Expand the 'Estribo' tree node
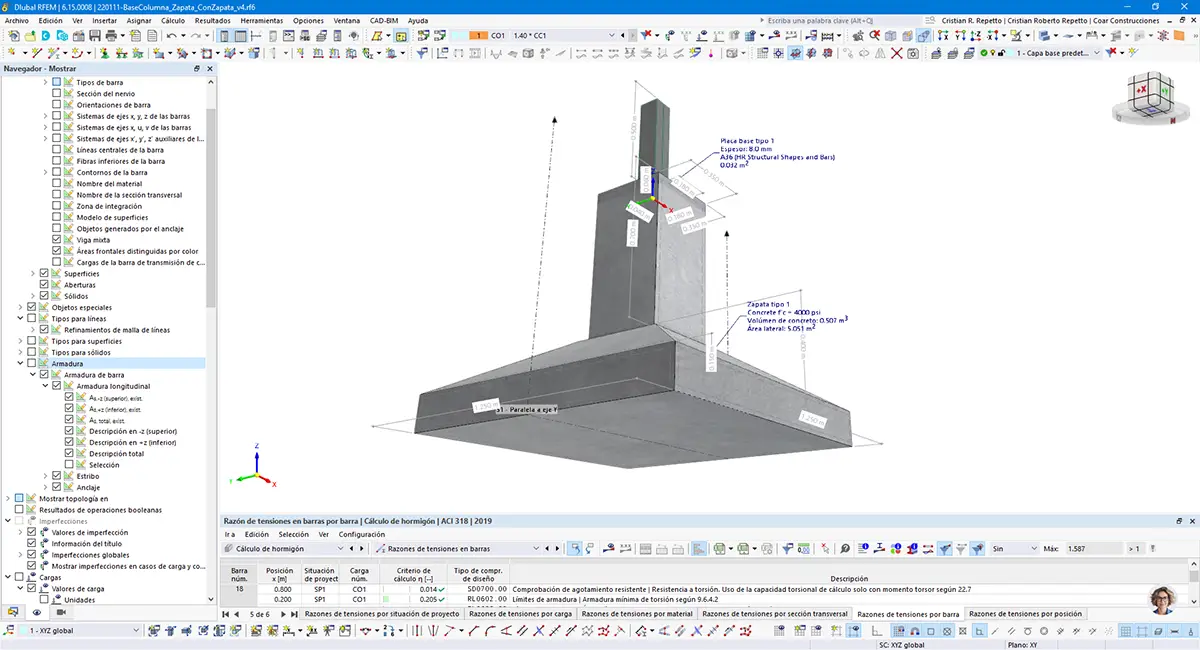Viewport: 1200px width, 650px height. pyautogui.click(x=45, y=476)
